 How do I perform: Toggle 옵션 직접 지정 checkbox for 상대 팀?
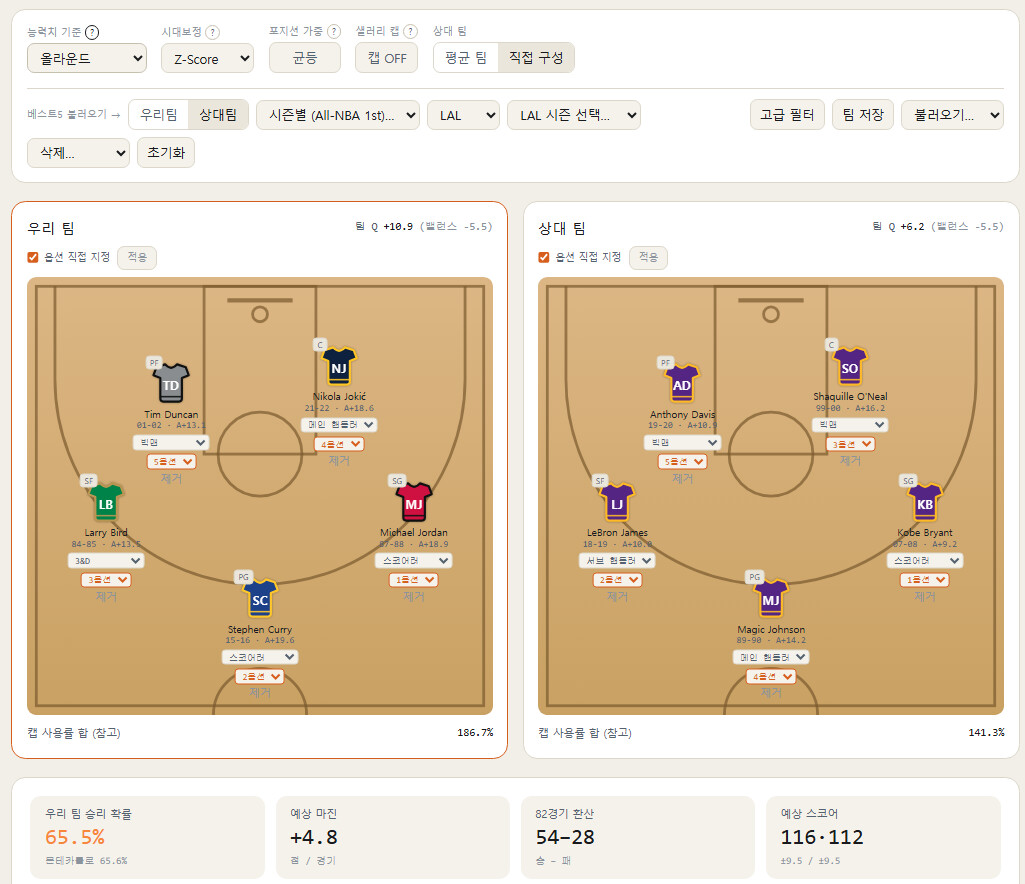pyautogui.click(x=543, y=257)
